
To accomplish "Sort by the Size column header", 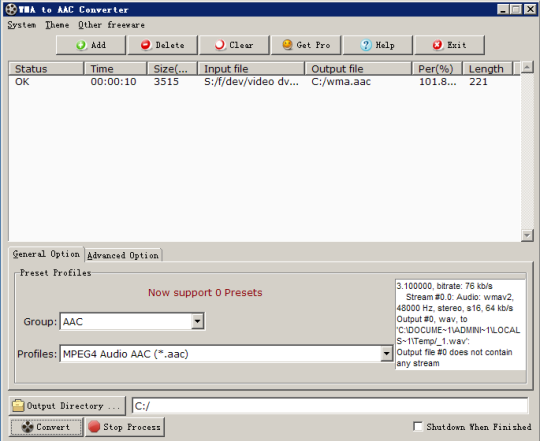I will (172, 69).
